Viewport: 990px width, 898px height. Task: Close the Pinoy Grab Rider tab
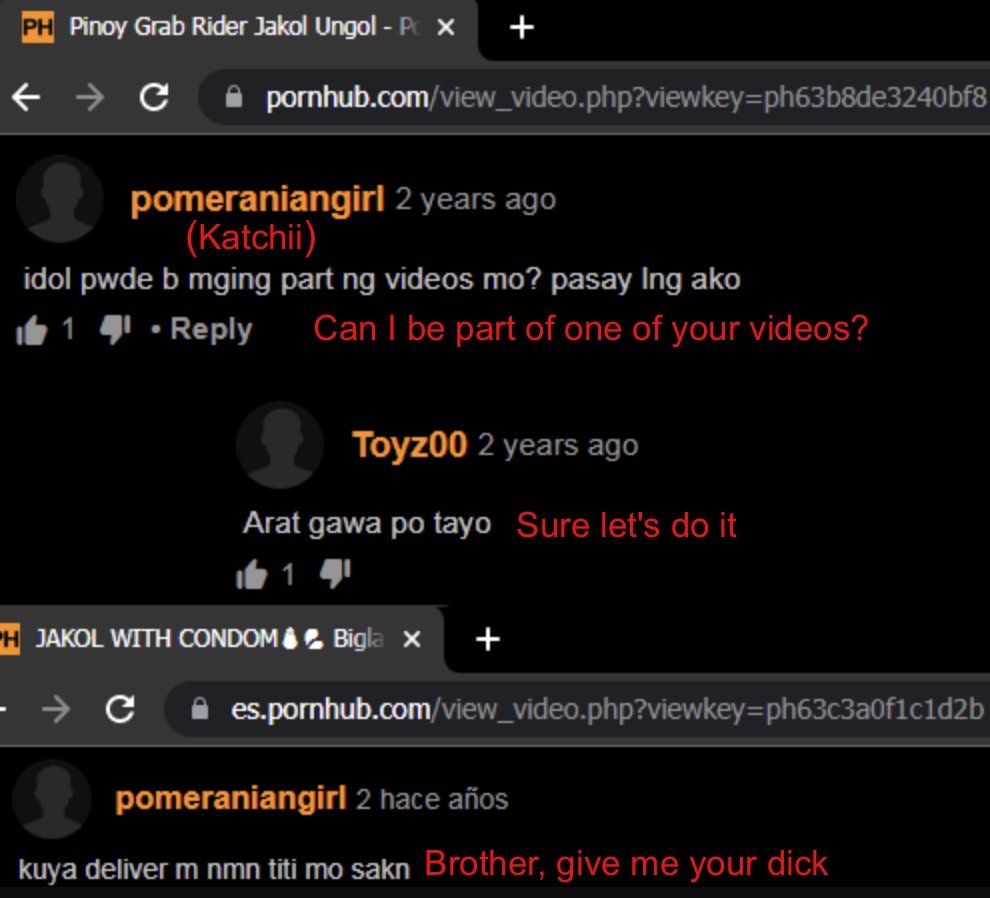point(446,27)
